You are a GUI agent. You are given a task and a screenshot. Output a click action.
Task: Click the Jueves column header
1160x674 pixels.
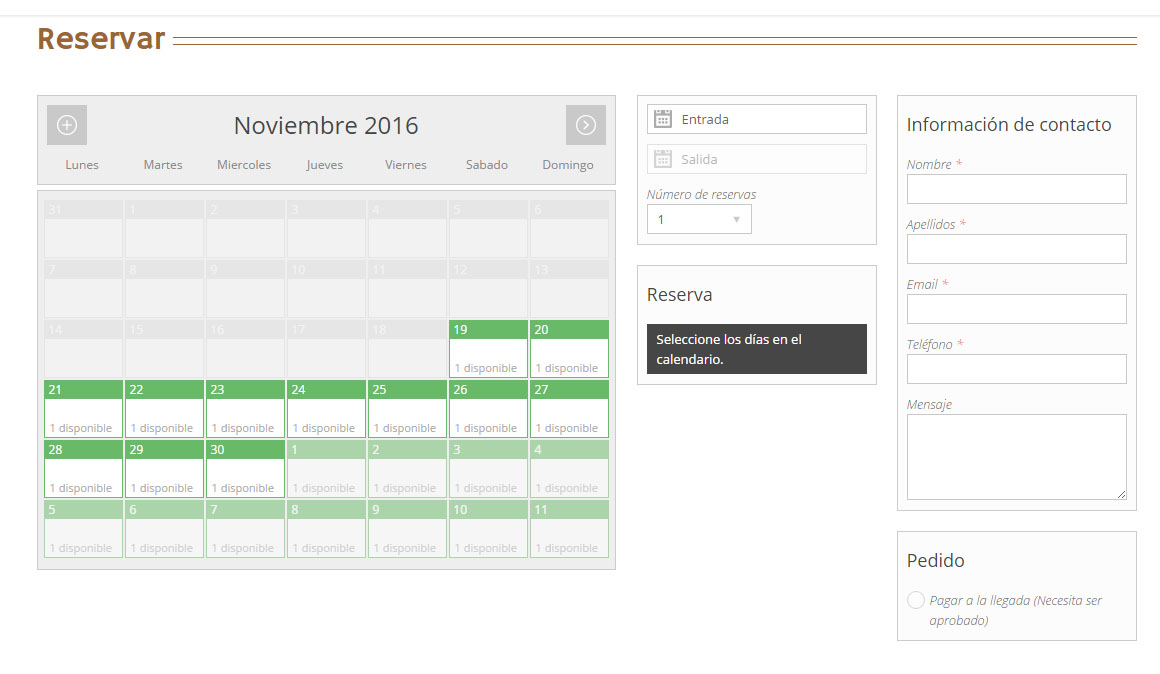point(325,165)
